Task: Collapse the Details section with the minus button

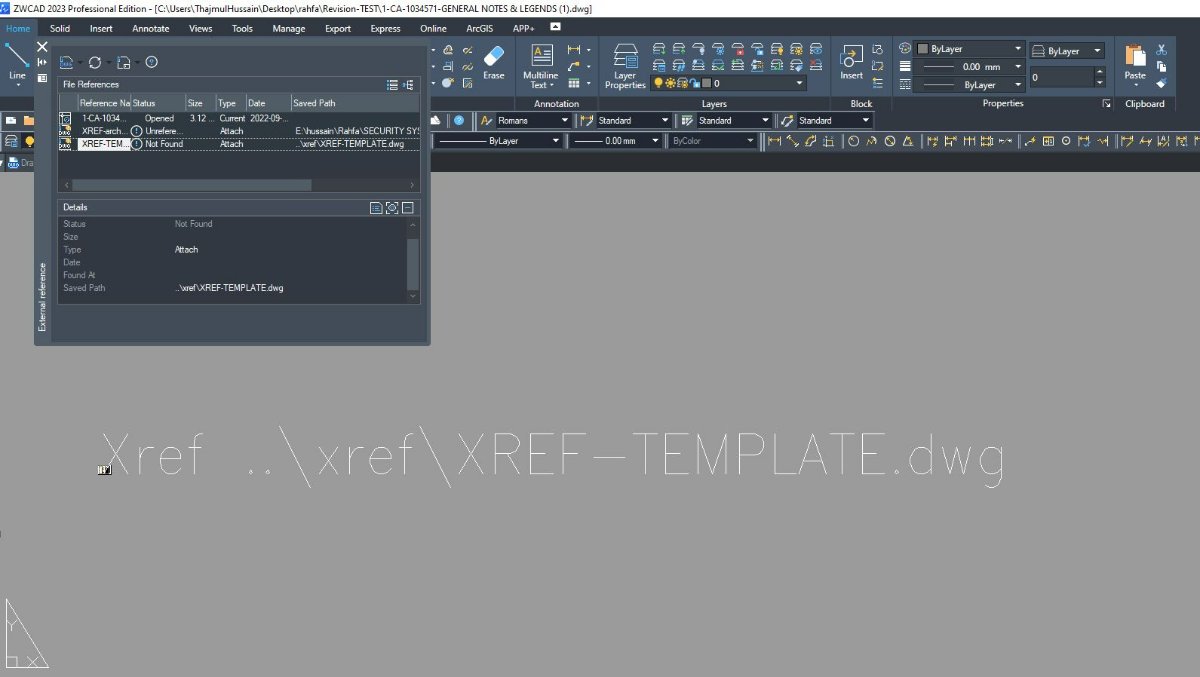Action: pyautogui.click(x=408, y=208)
